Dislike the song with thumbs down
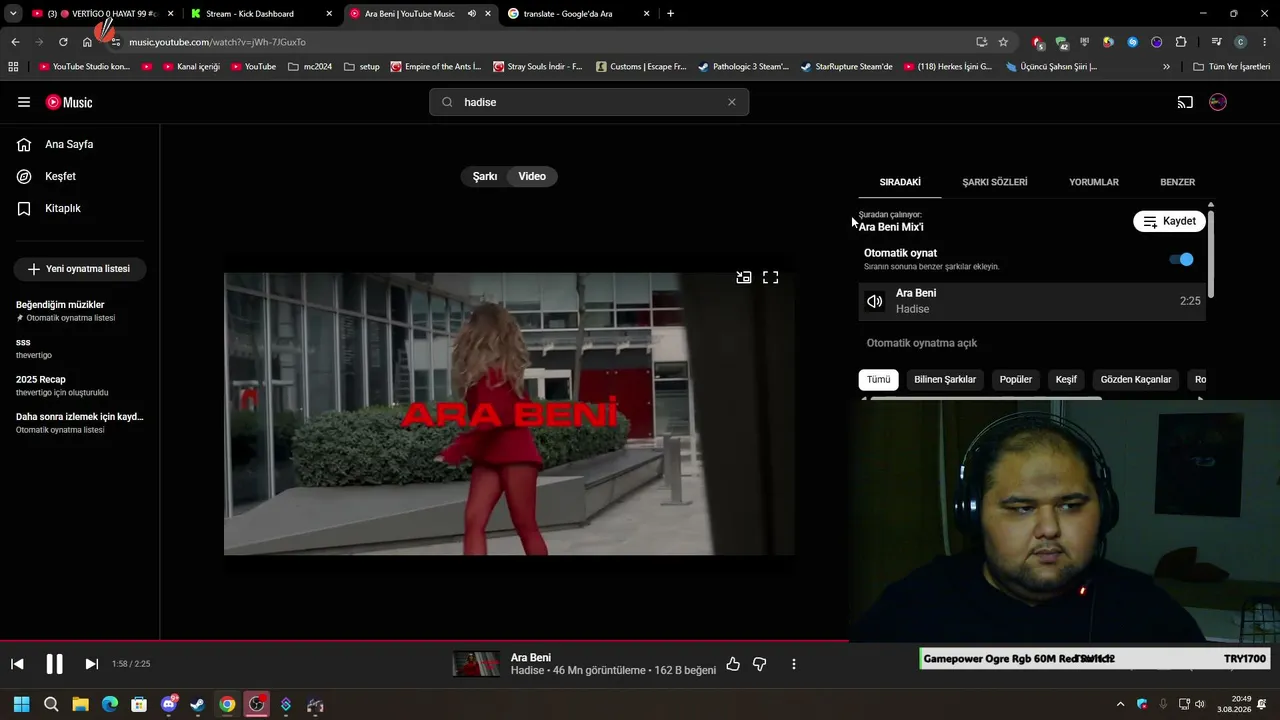The image size is (1280, 720). pyautogui.click(x=759, y=664)
